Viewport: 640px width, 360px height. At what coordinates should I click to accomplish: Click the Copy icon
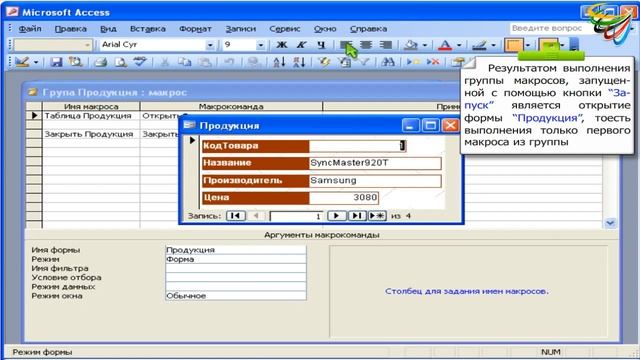pos(184,62)
